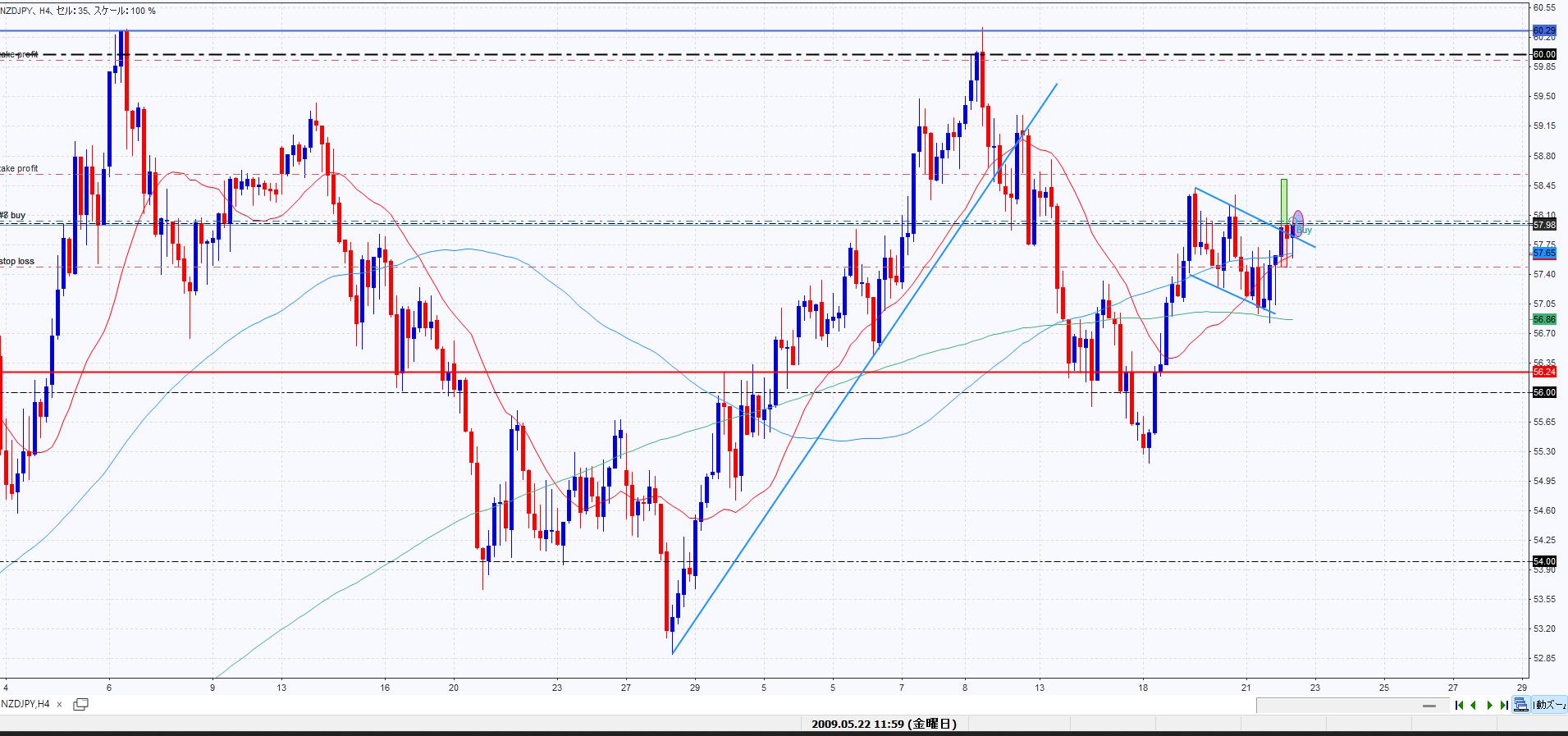Click the #3 buy order line label
This screenshot has width=1568, height=736.
tap(13, 215)
